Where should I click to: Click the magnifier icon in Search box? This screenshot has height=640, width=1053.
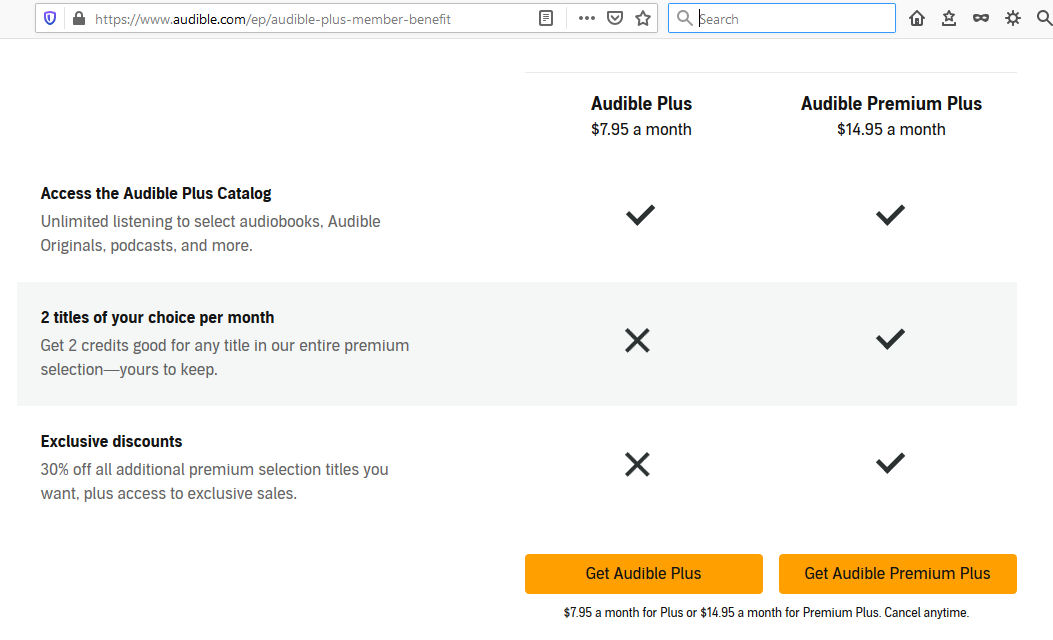(685, 18)
